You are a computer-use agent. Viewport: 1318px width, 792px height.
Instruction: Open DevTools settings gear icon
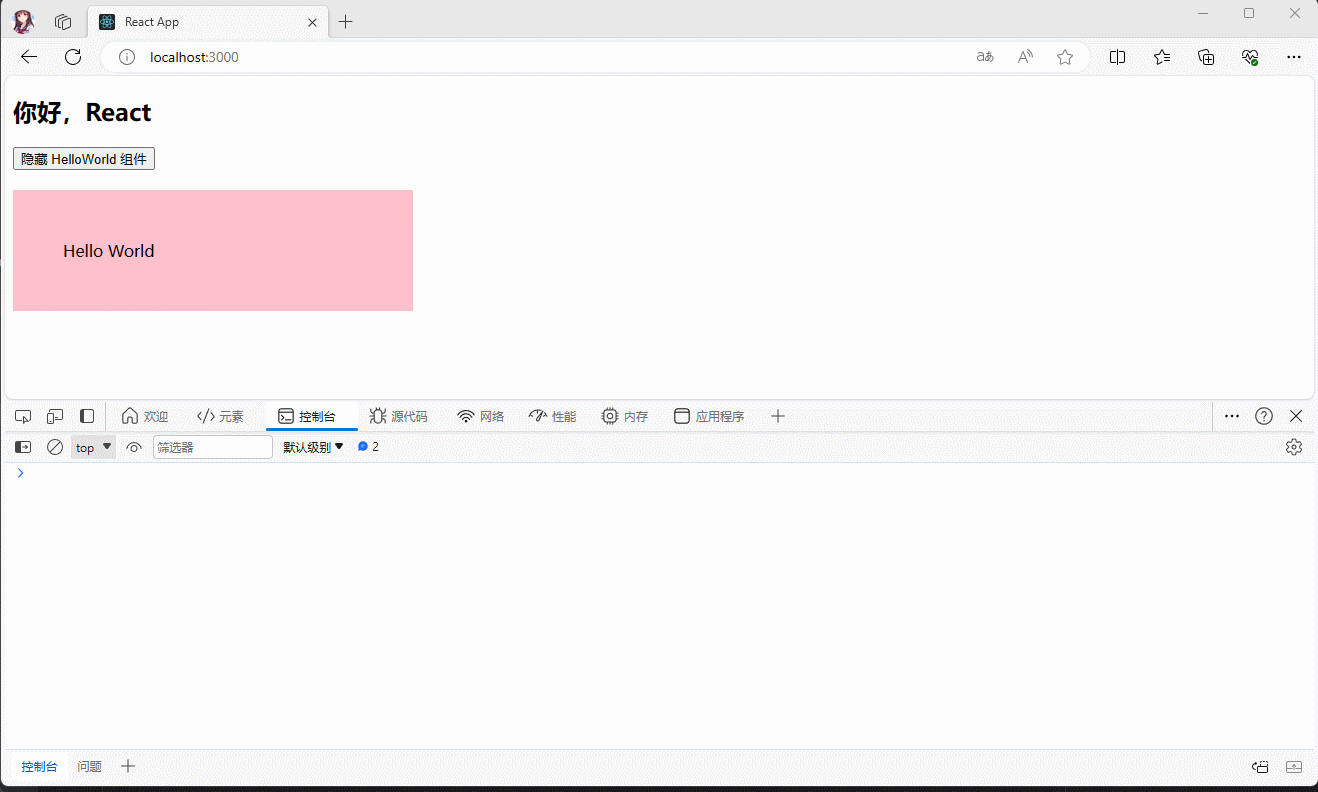[1294, 447]
